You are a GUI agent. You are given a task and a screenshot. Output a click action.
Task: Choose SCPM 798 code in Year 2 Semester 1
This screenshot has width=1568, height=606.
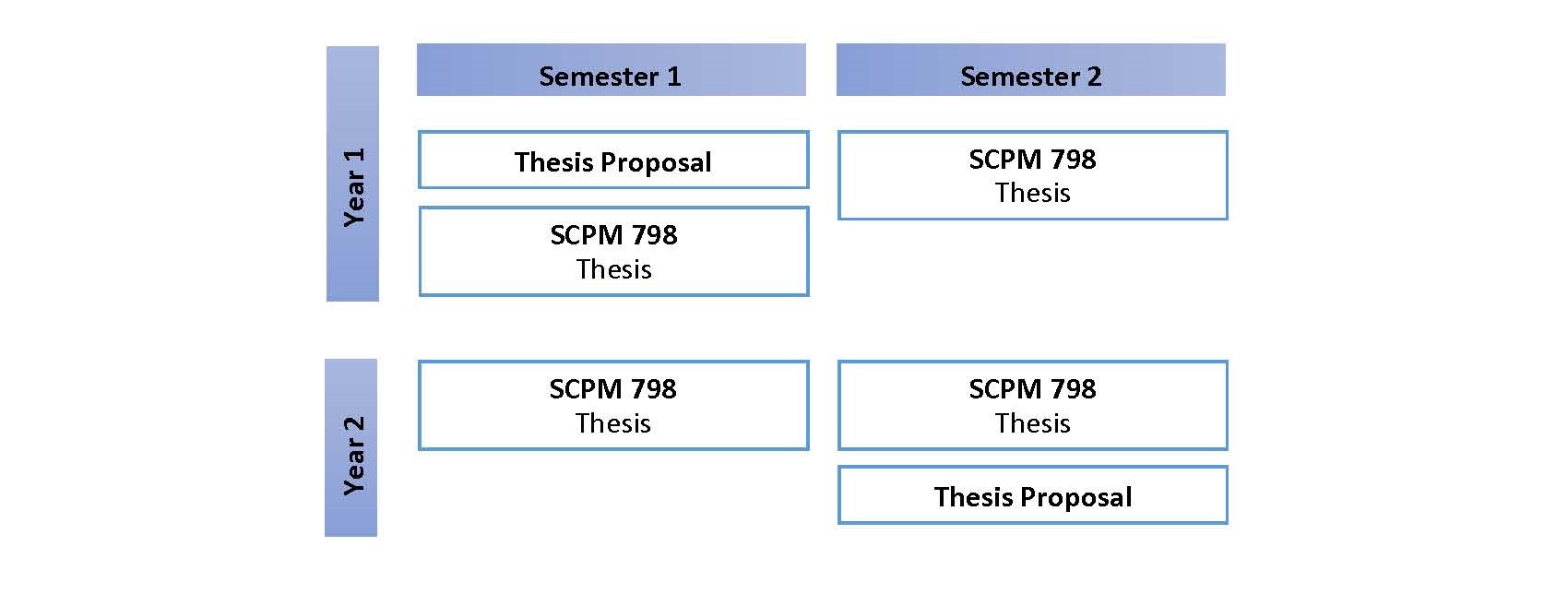point(612,389)
